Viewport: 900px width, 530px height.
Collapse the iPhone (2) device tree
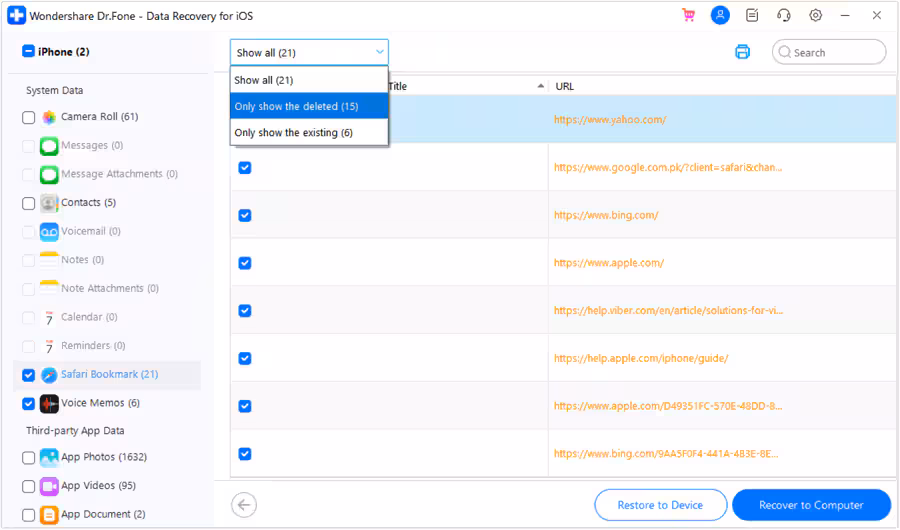(28, 52)
